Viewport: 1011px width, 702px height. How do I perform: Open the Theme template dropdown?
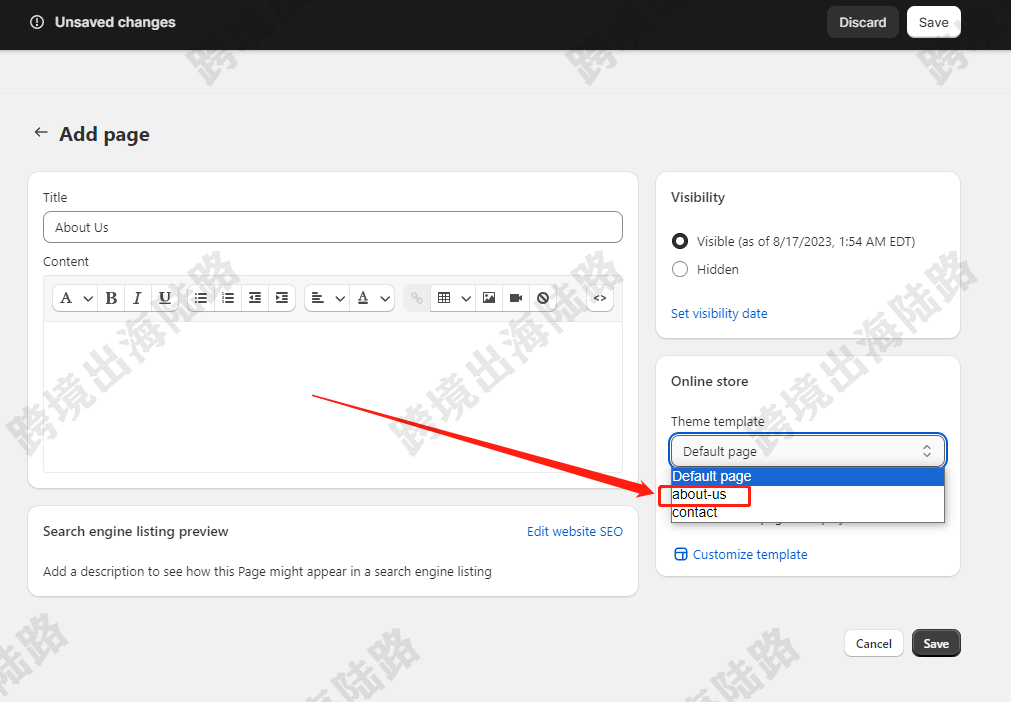click(x=808, y=451)
